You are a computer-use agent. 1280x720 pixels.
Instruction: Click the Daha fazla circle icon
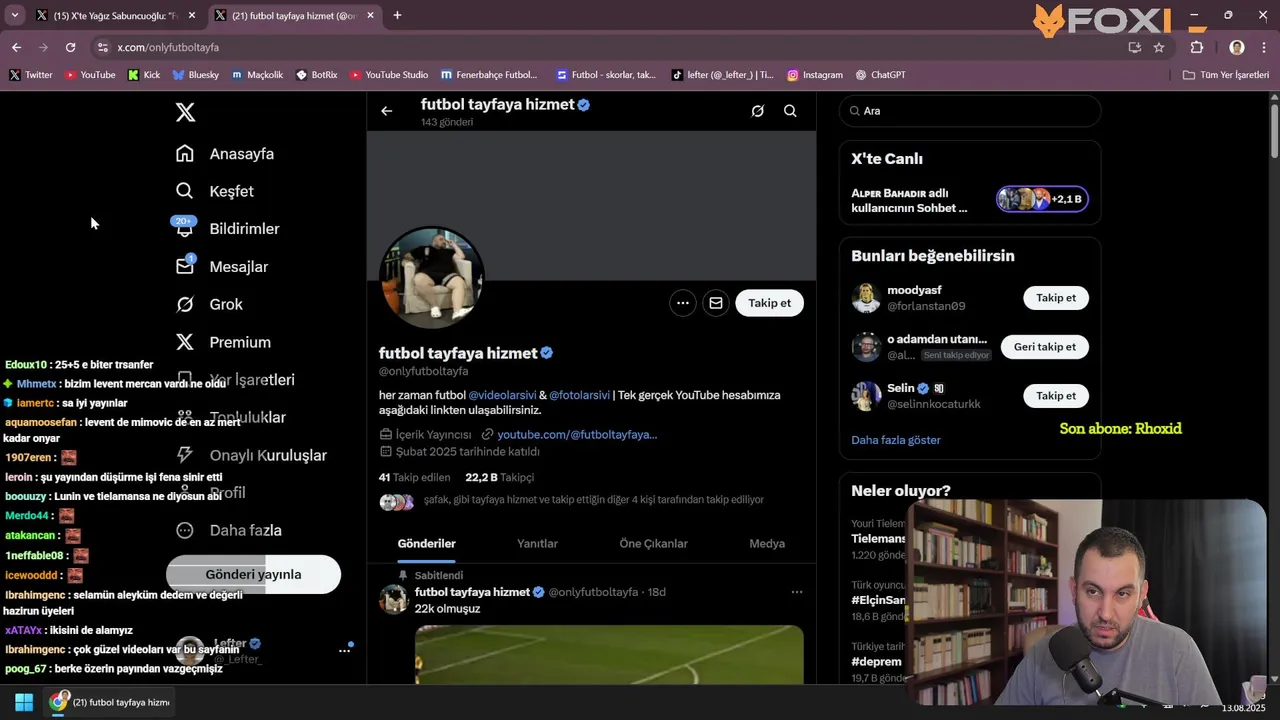pyautogui.click(x=185, y=530)
